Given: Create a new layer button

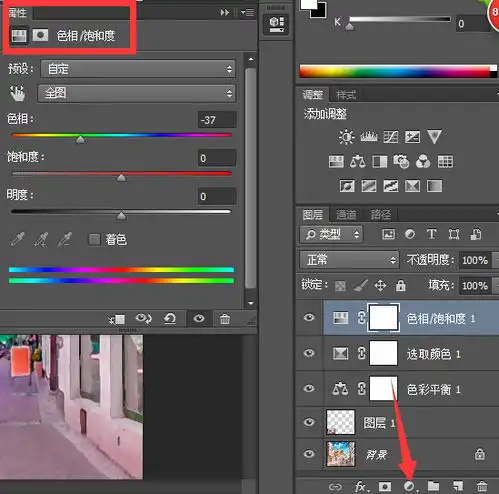Looking at the screenshot, I should (x=458, y=486).
